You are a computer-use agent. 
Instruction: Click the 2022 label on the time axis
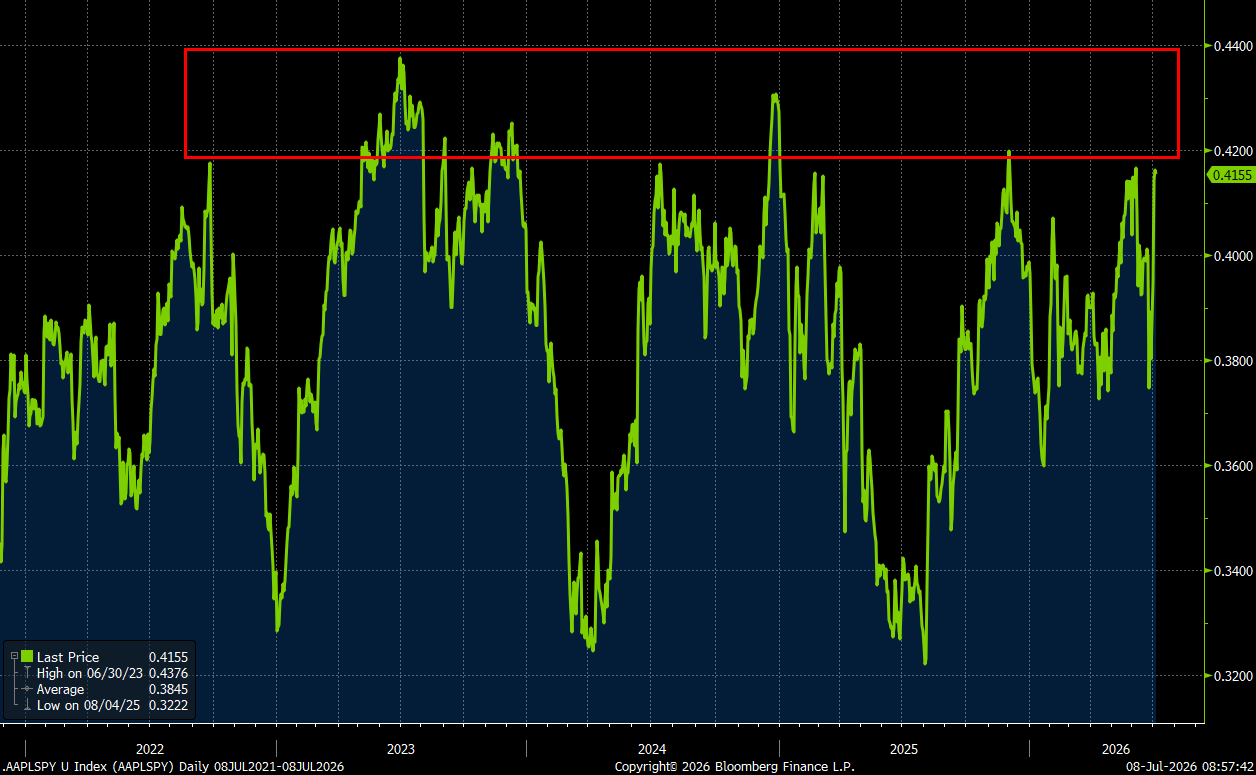(x=150, y=749)
